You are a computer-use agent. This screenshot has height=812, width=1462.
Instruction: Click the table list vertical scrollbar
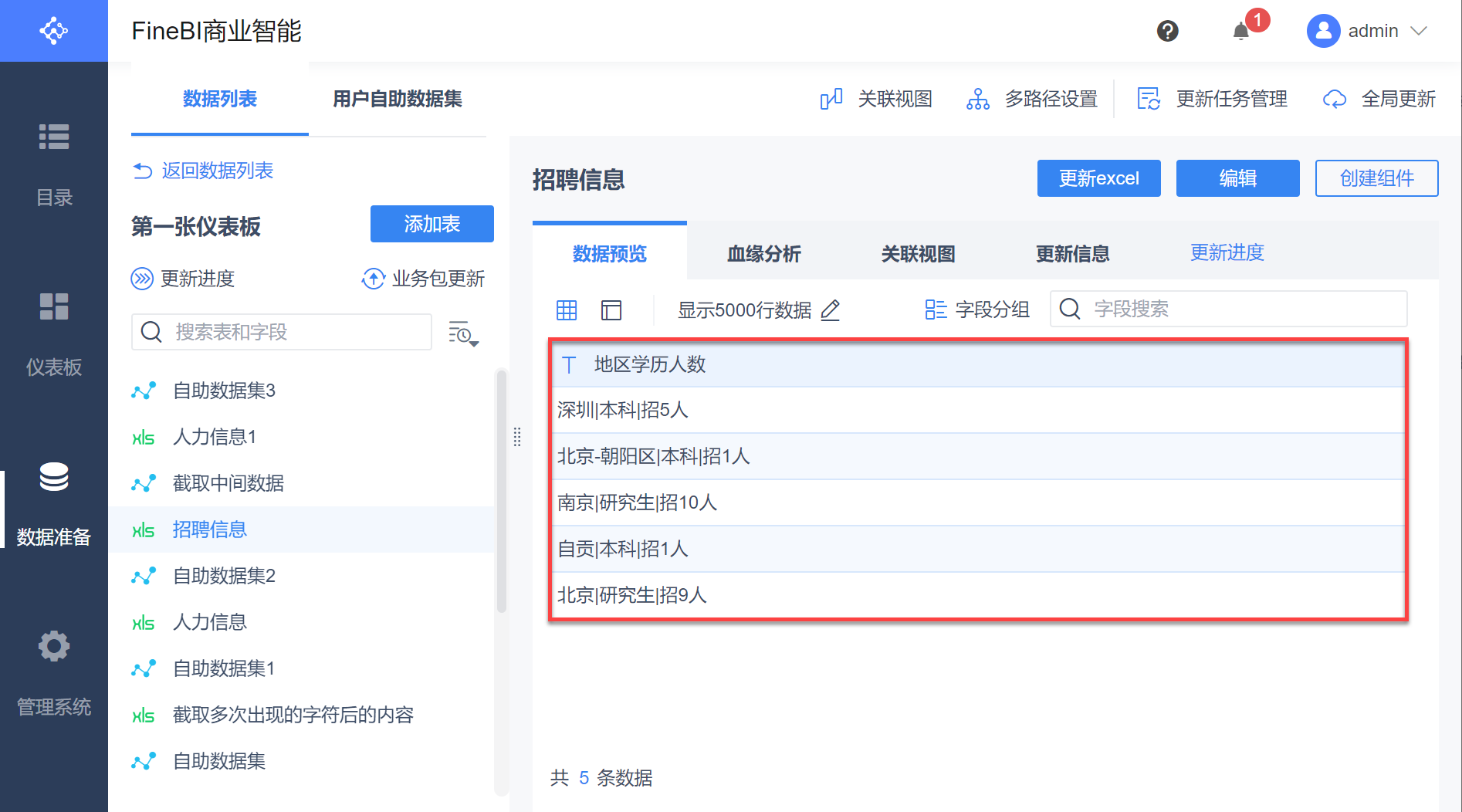[x=502, y=494]
